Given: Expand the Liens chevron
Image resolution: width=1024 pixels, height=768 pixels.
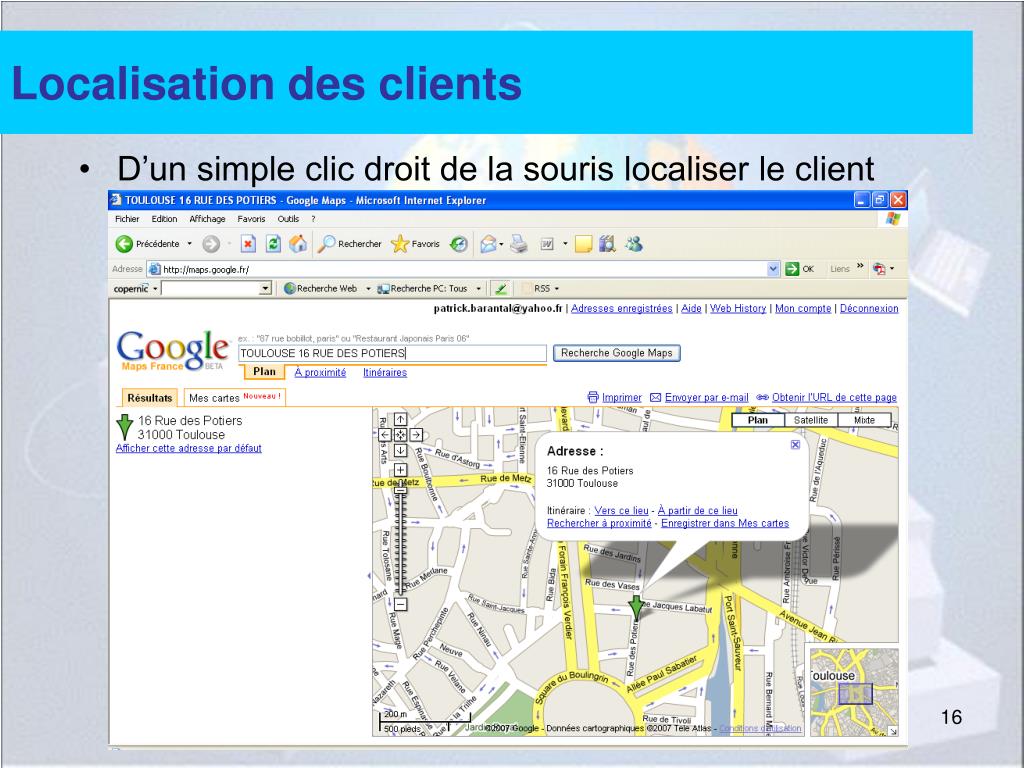Looking at the screenshot, I should click(x=860, y=266).
